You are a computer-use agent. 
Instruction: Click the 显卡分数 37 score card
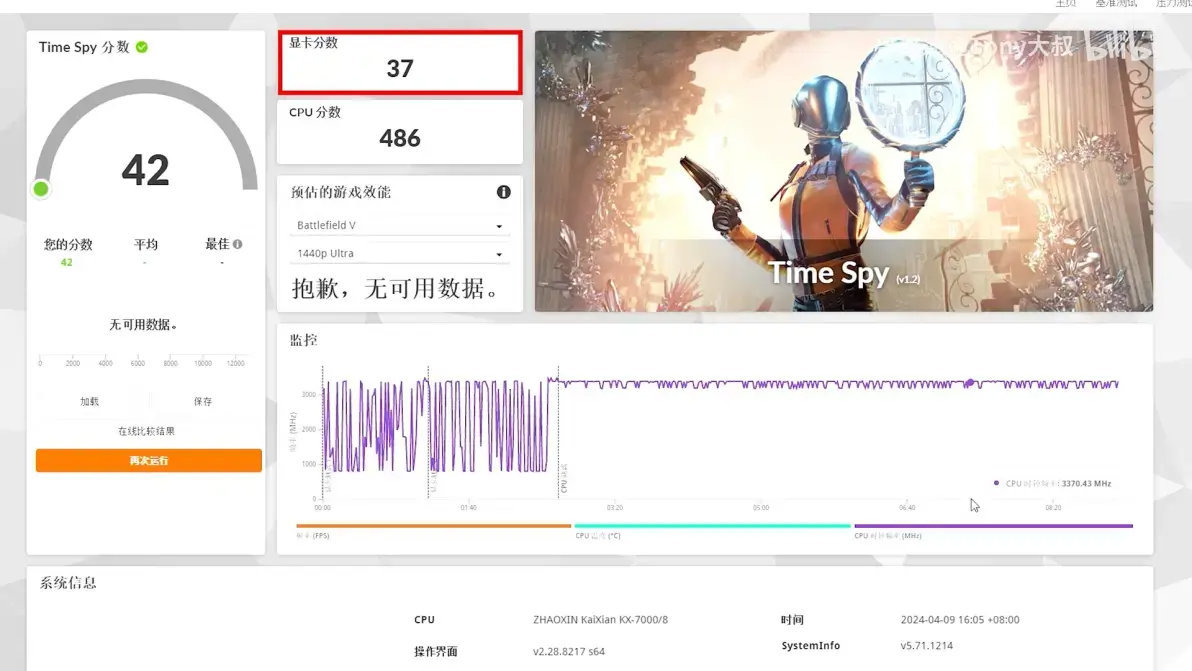pyautogui.click(x=400, y=62)
